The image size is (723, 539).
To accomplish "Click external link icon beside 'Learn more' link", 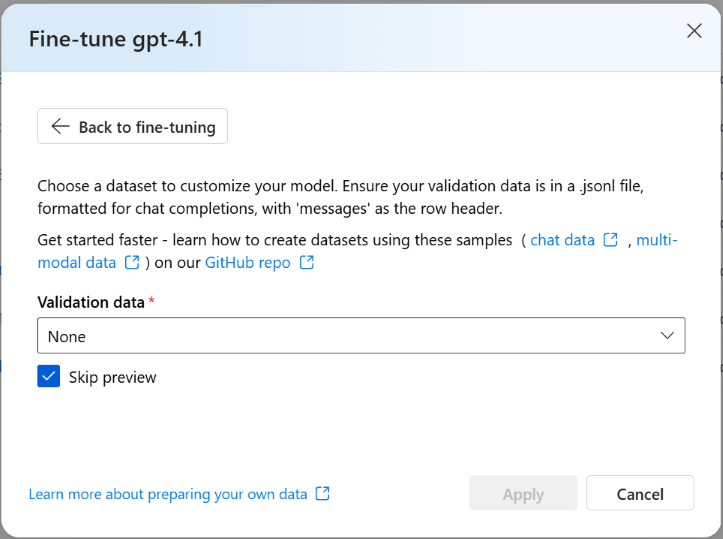I will (322, 494).
